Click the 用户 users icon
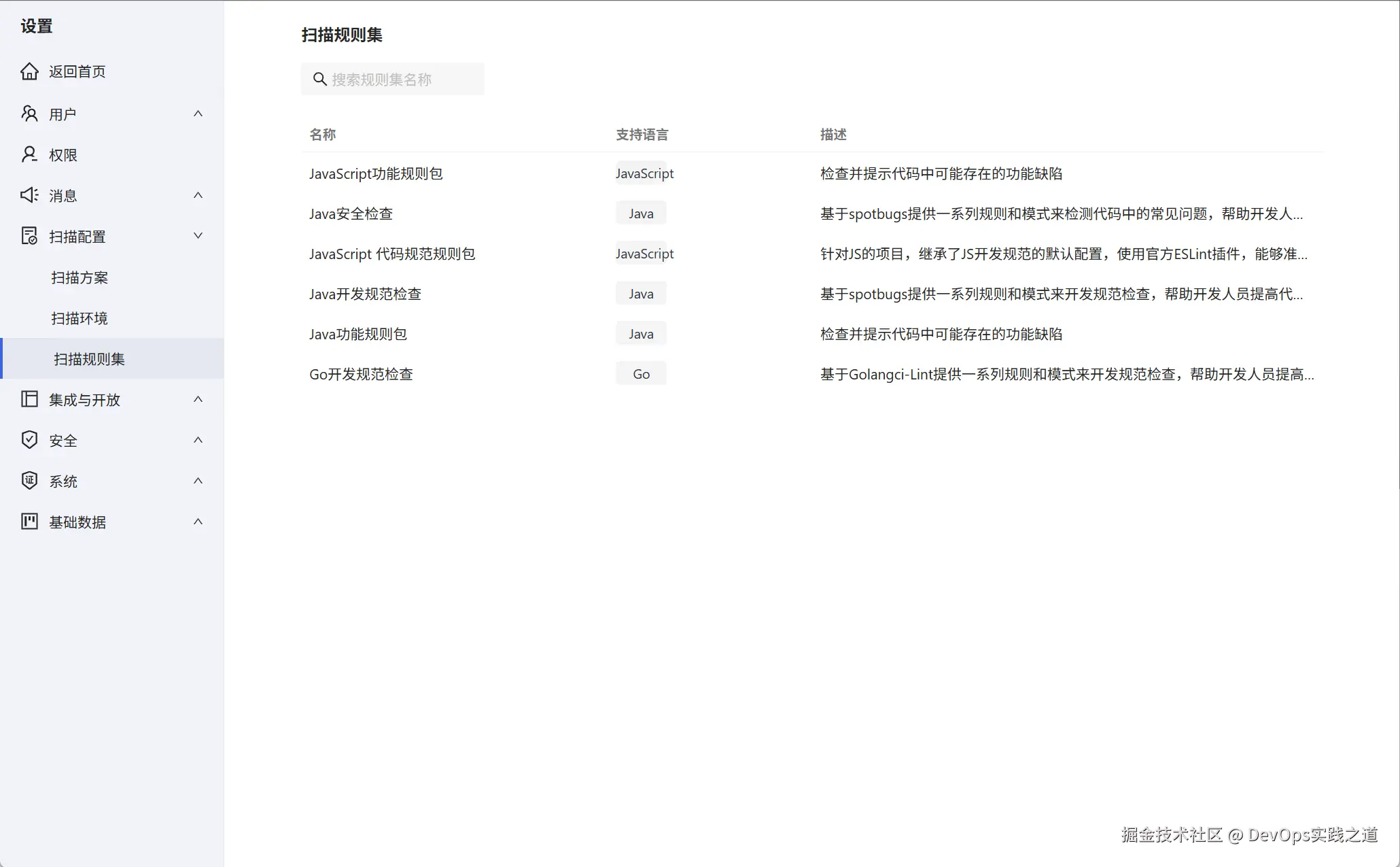 click(29, 114)
